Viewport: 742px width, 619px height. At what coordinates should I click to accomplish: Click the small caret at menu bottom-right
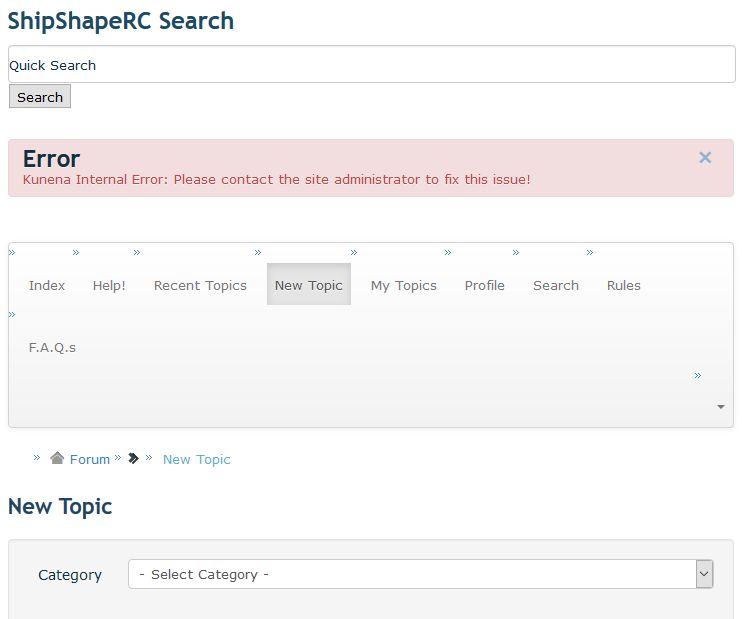(x=721, y=407)
